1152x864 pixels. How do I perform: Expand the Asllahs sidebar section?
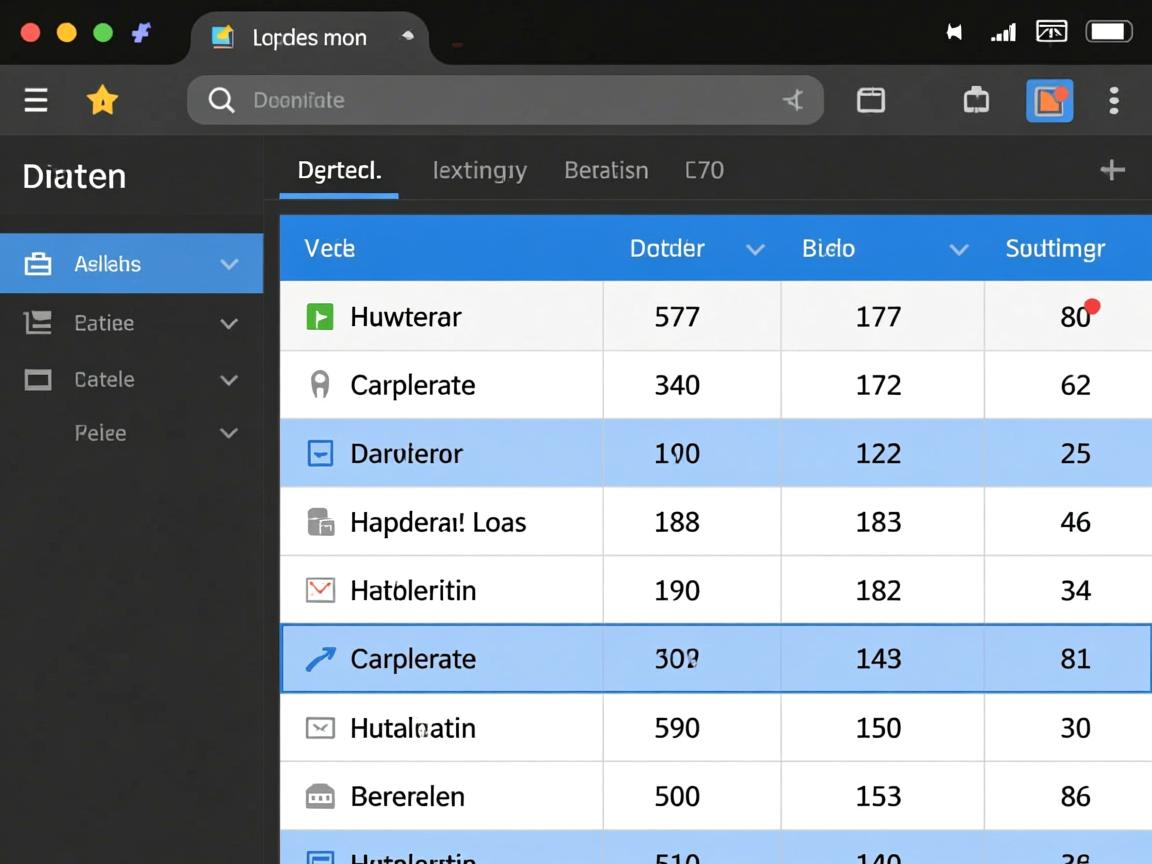[x=229, y=264]
